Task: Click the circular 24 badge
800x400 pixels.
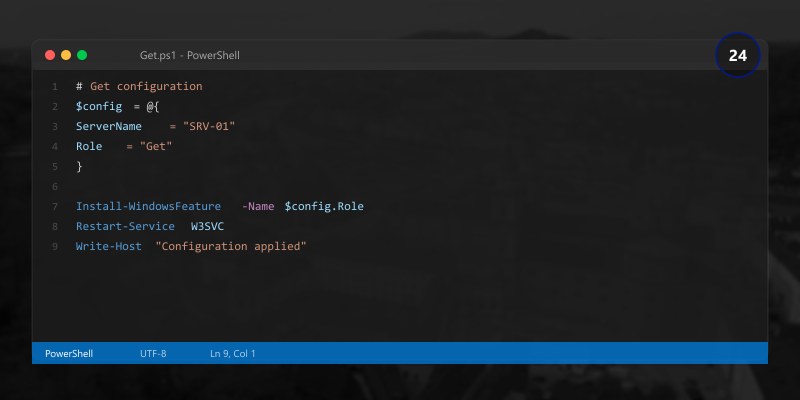Action: point(738,55)
